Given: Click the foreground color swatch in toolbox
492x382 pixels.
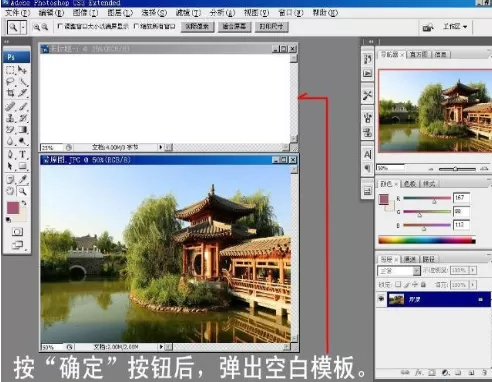Looking at the screenshot, I should point(13,207).
